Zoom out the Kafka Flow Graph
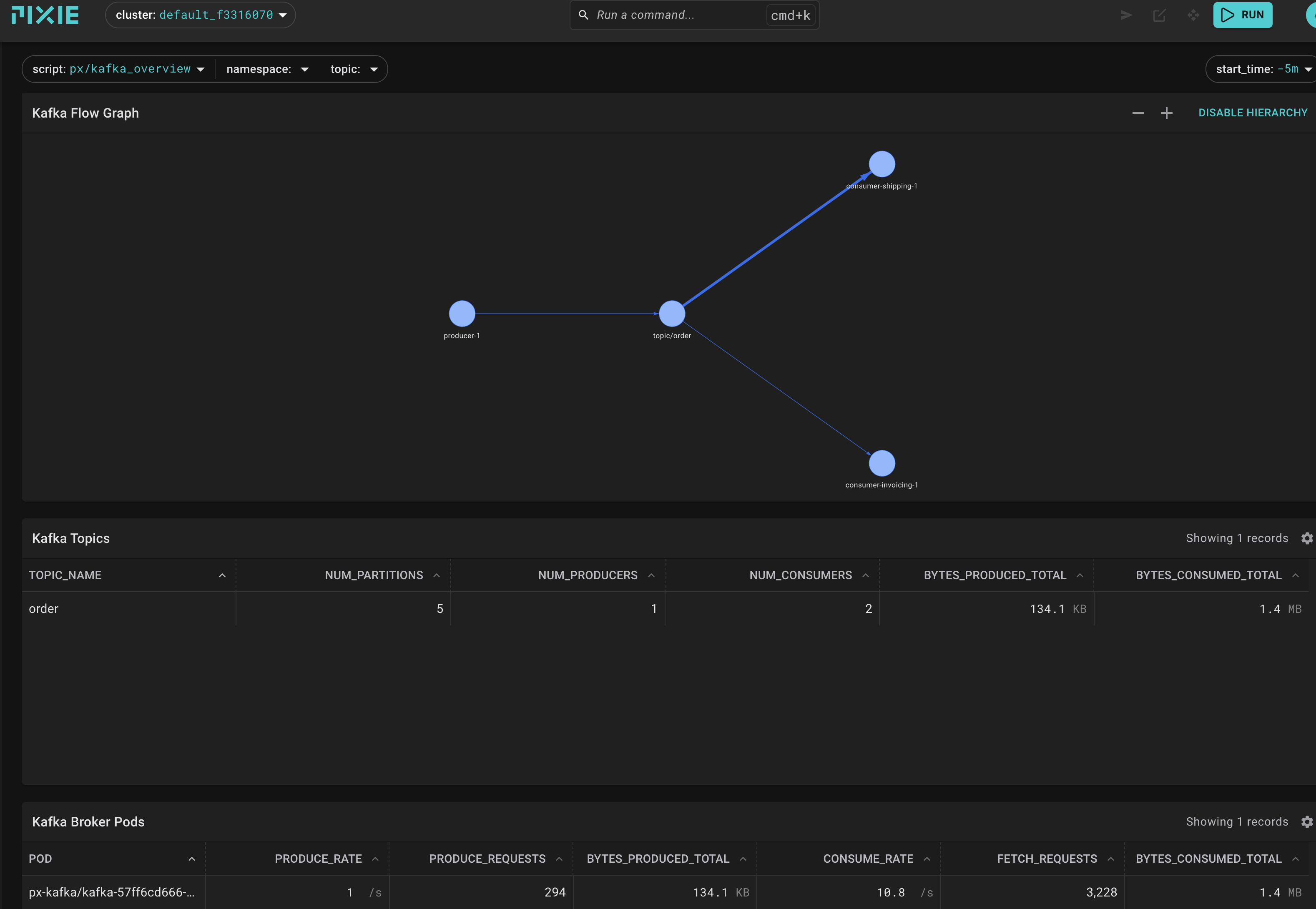The width and height of the screenshot is (1316, 909). 1138,113
